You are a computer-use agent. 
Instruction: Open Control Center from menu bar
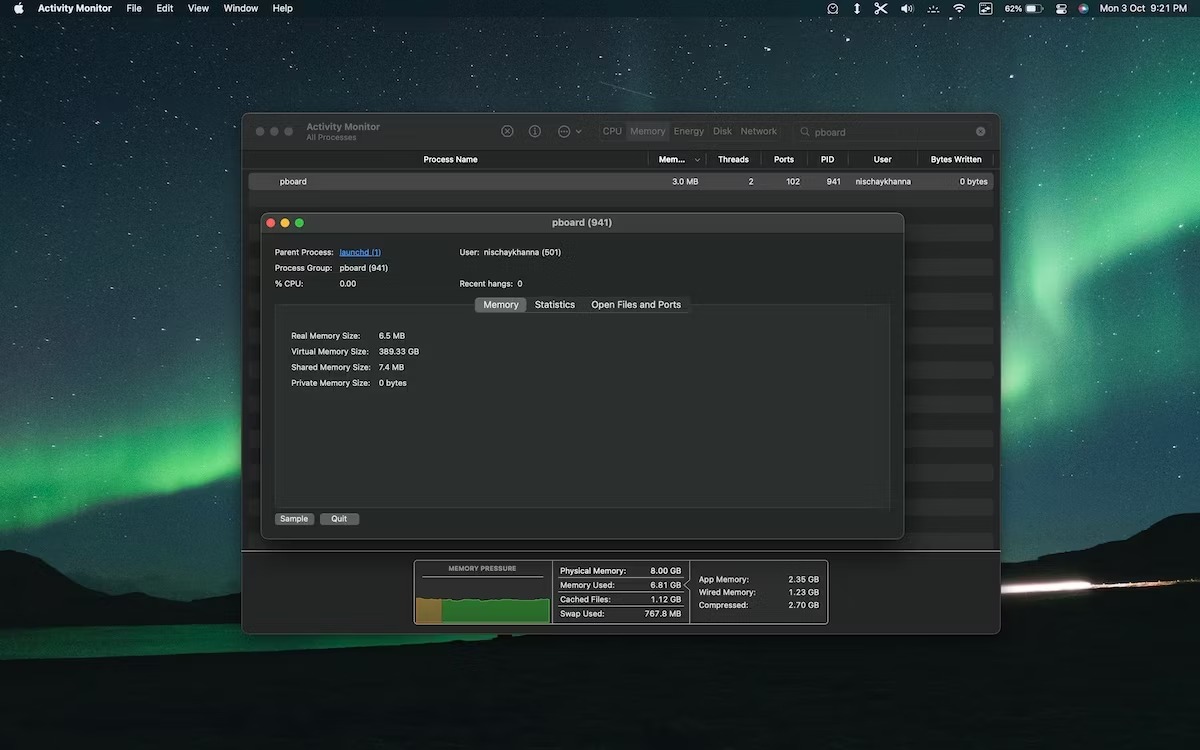(1060, 8)
